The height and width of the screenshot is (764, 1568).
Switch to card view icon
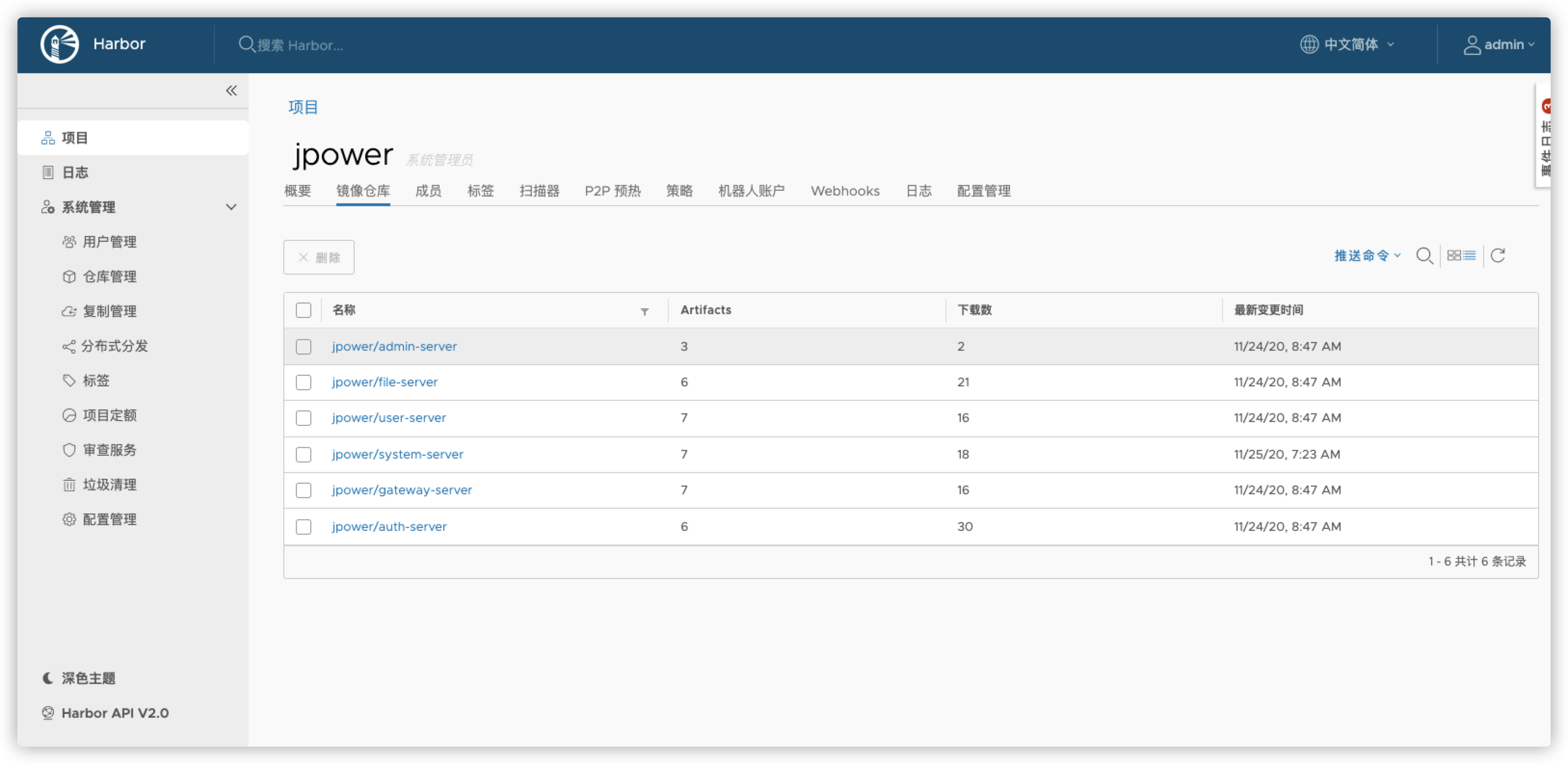pos(1454,255)
